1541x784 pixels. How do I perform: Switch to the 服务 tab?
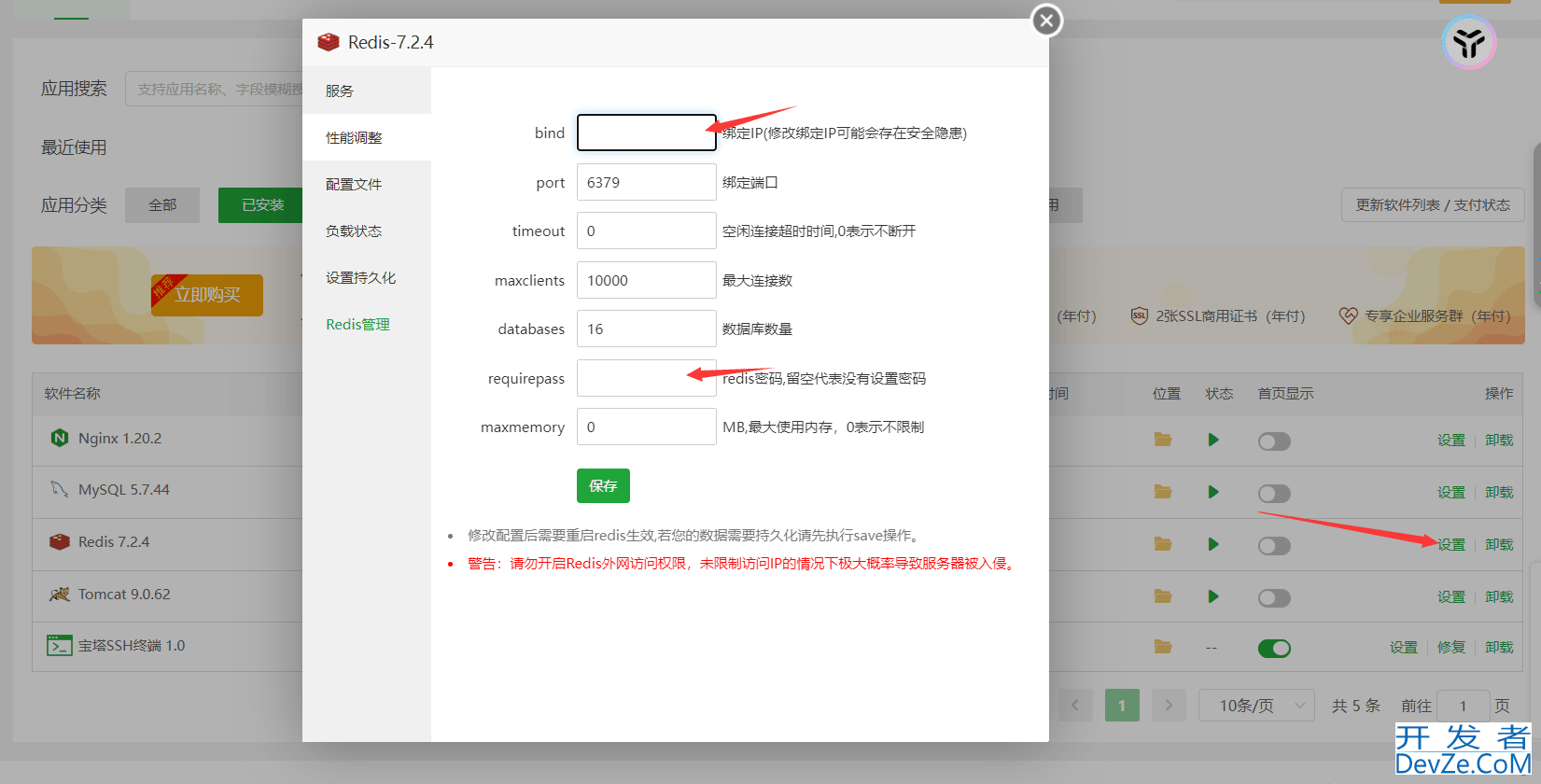[x=367, y=91]
